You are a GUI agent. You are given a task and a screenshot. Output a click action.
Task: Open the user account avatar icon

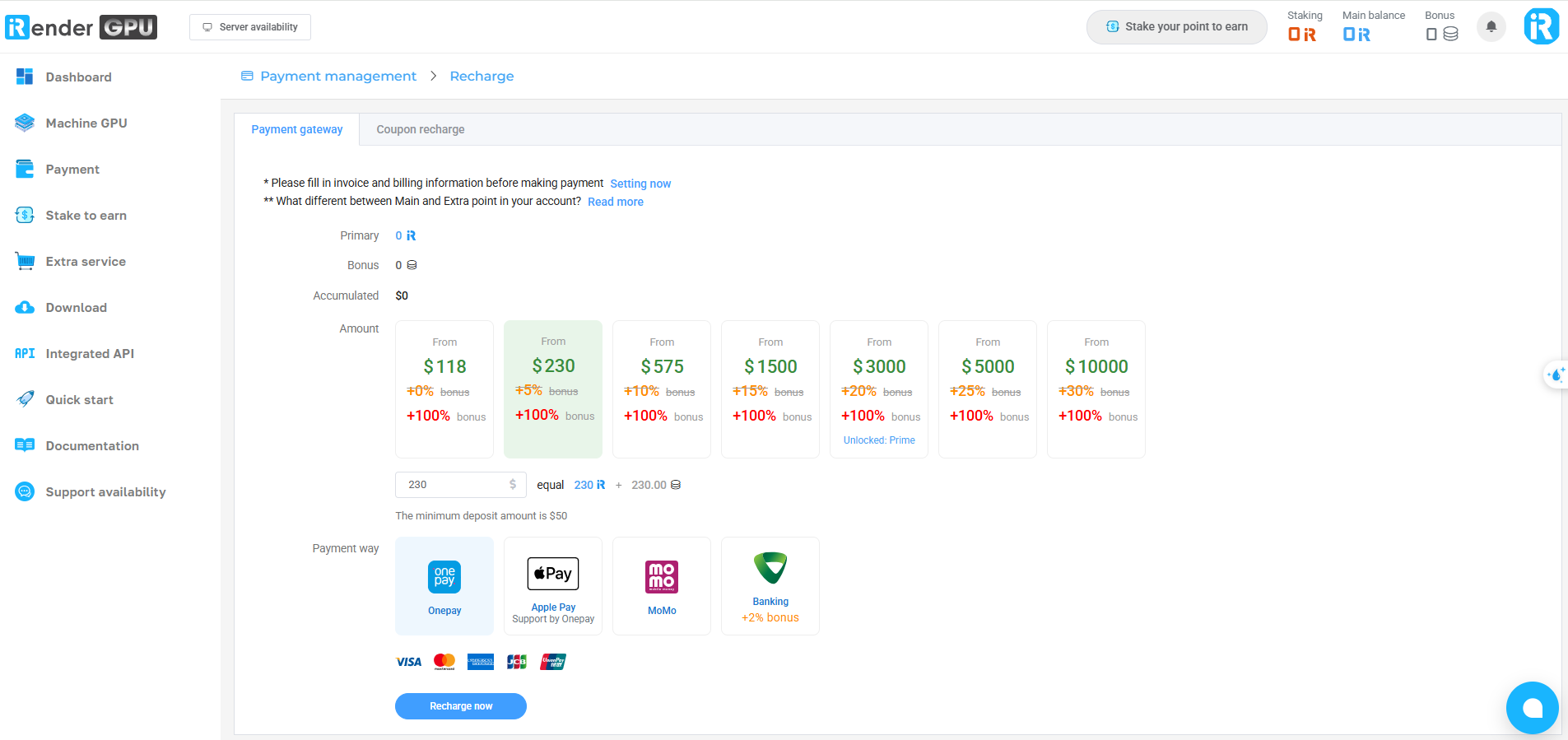click(1541, 26)
